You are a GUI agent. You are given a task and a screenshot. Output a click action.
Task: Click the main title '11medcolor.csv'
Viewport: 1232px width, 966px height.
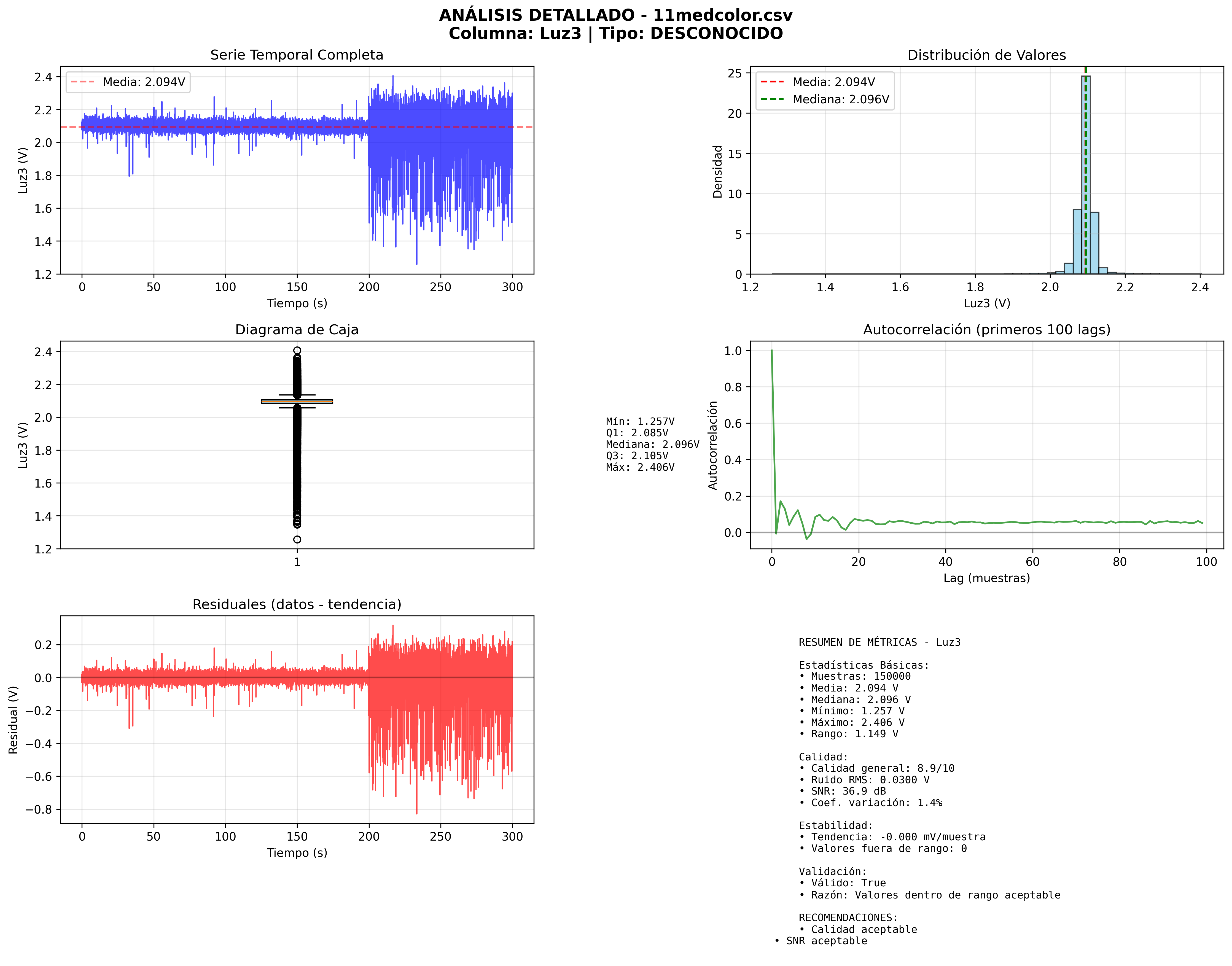(x=722, y=15)
